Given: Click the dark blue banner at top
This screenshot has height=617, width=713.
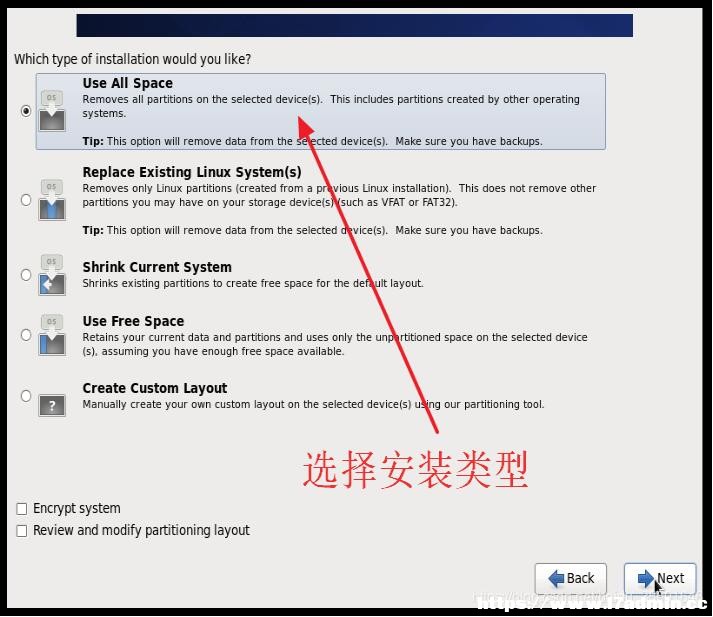Looking at the screenshot, I should 355,25.
